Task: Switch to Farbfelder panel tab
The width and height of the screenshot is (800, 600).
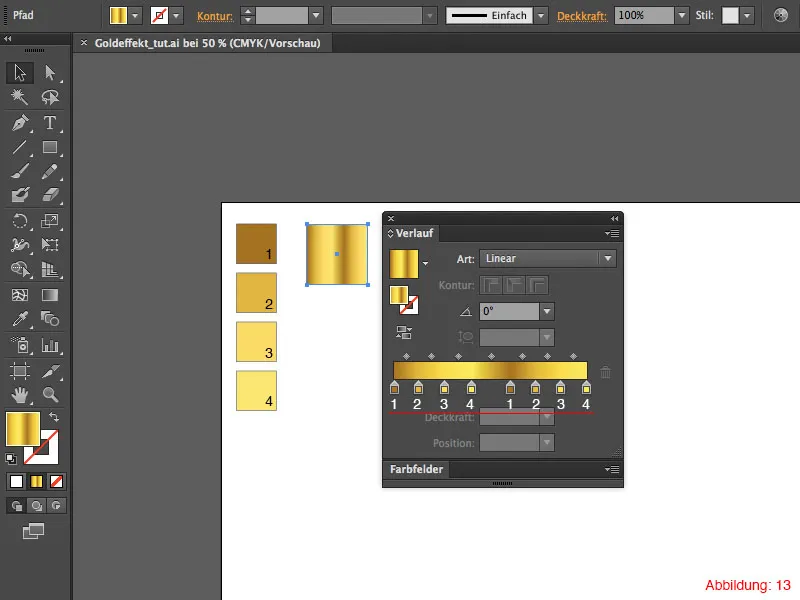Action: [x=416, y=469]
